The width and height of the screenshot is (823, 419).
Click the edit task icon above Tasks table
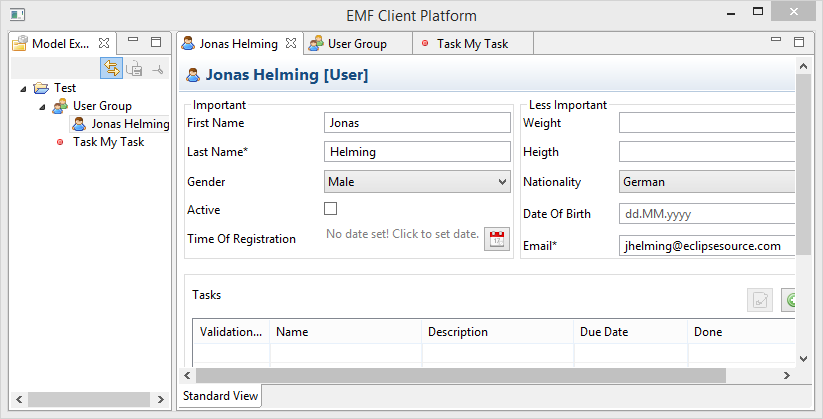(x=760, y=300)
